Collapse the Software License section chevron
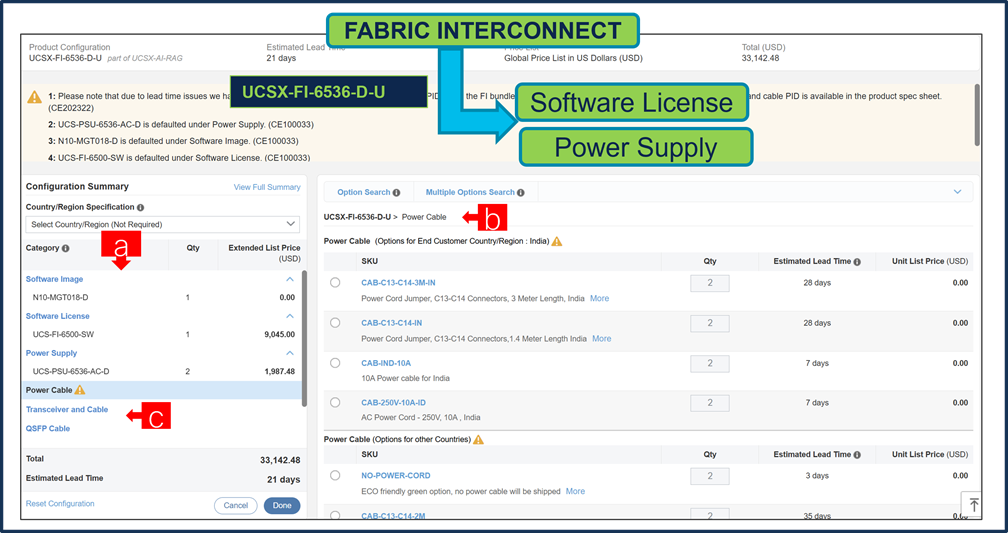 point(290,316)
